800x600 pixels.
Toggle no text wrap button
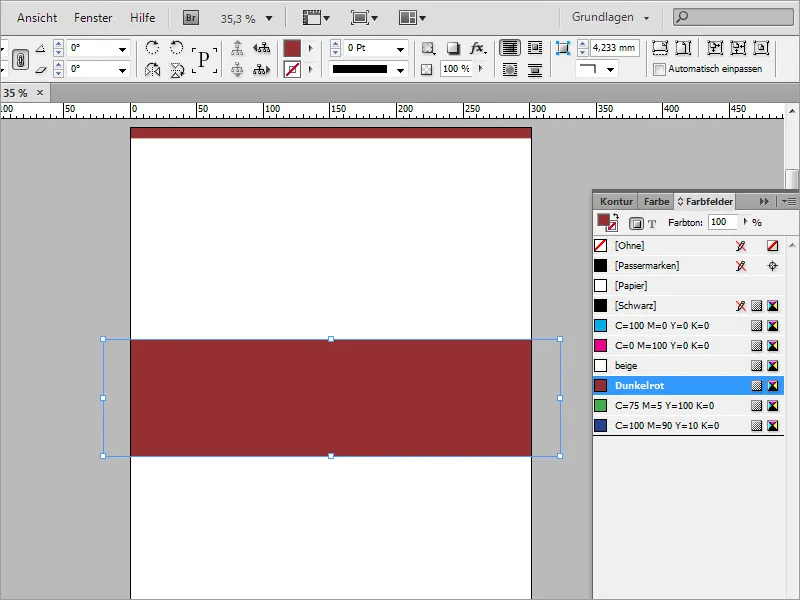[510, 48]
